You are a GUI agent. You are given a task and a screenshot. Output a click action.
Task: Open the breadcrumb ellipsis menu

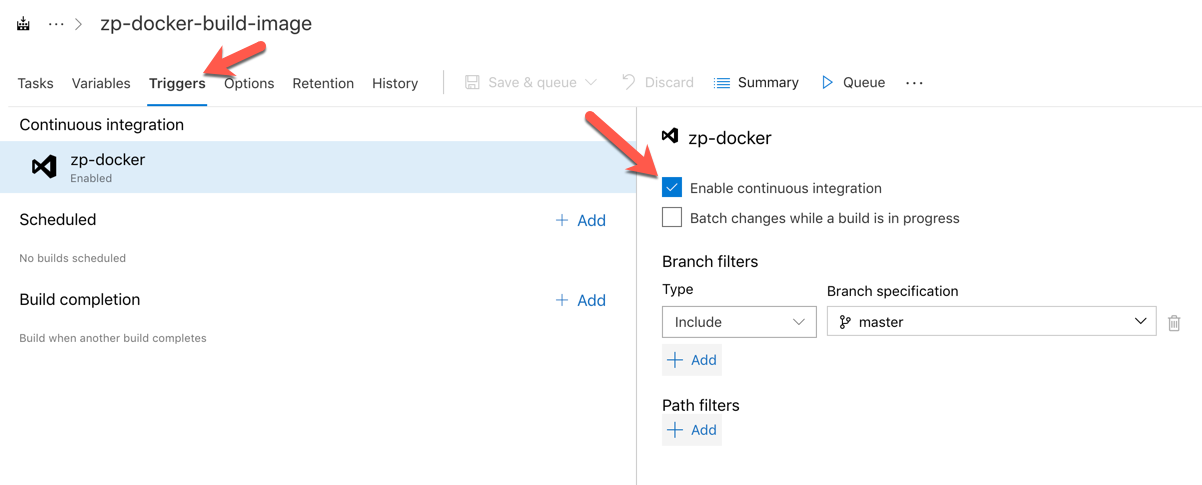(56, 24)
